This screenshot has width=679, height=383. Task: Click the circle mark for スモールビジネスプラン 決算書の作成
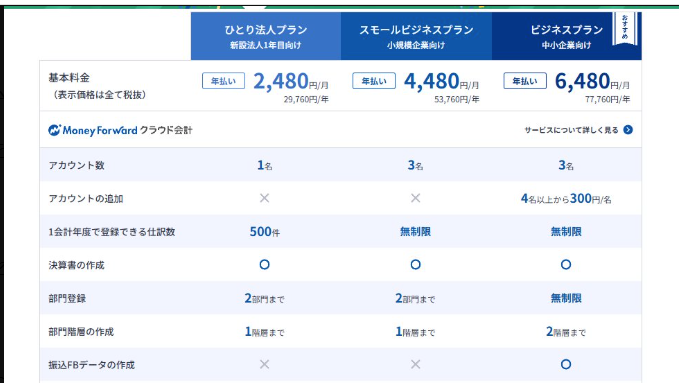click(415, 264)
